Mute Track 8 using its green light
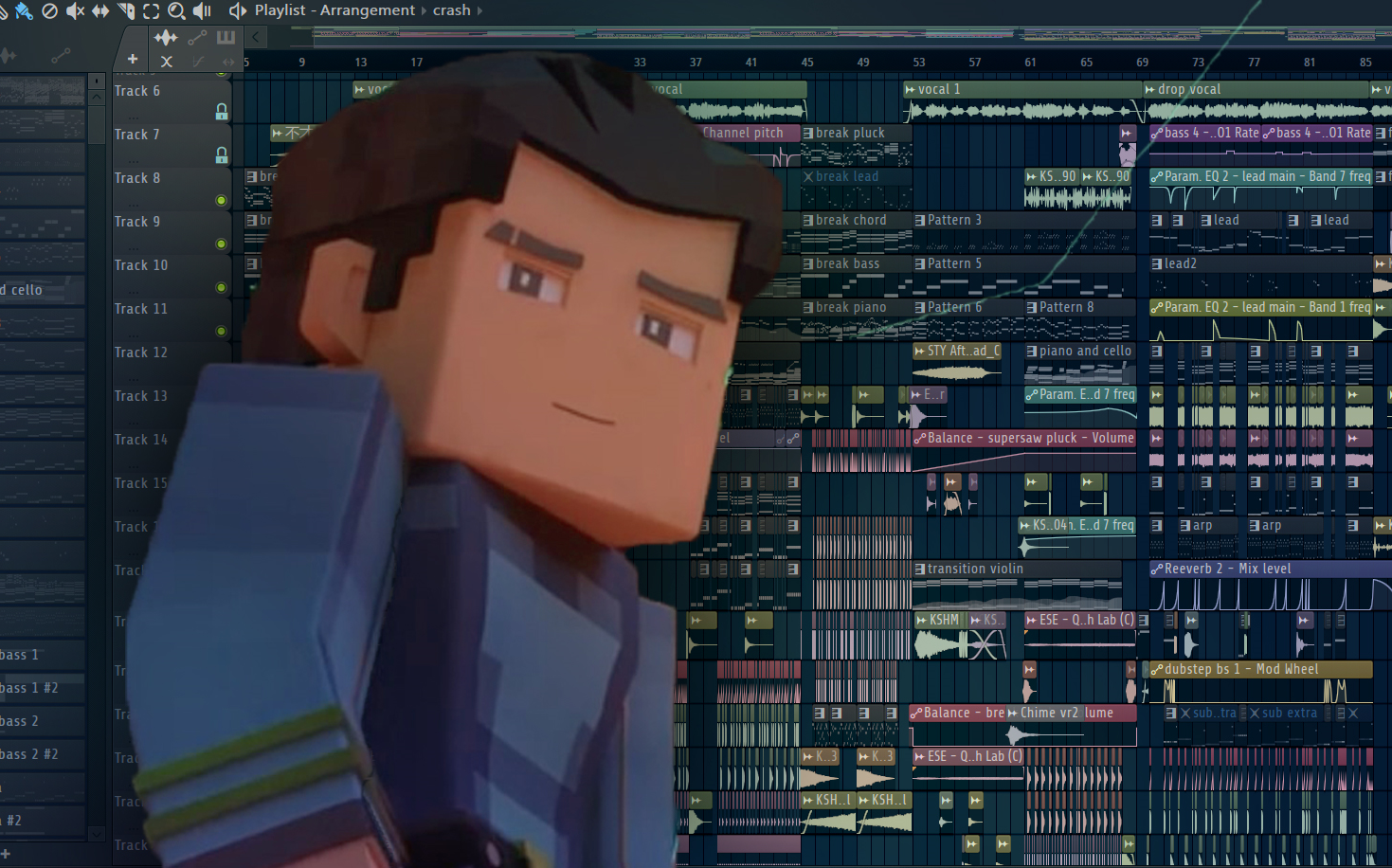Viewport: 1392px width, 868px height. [x=221, y=200]
